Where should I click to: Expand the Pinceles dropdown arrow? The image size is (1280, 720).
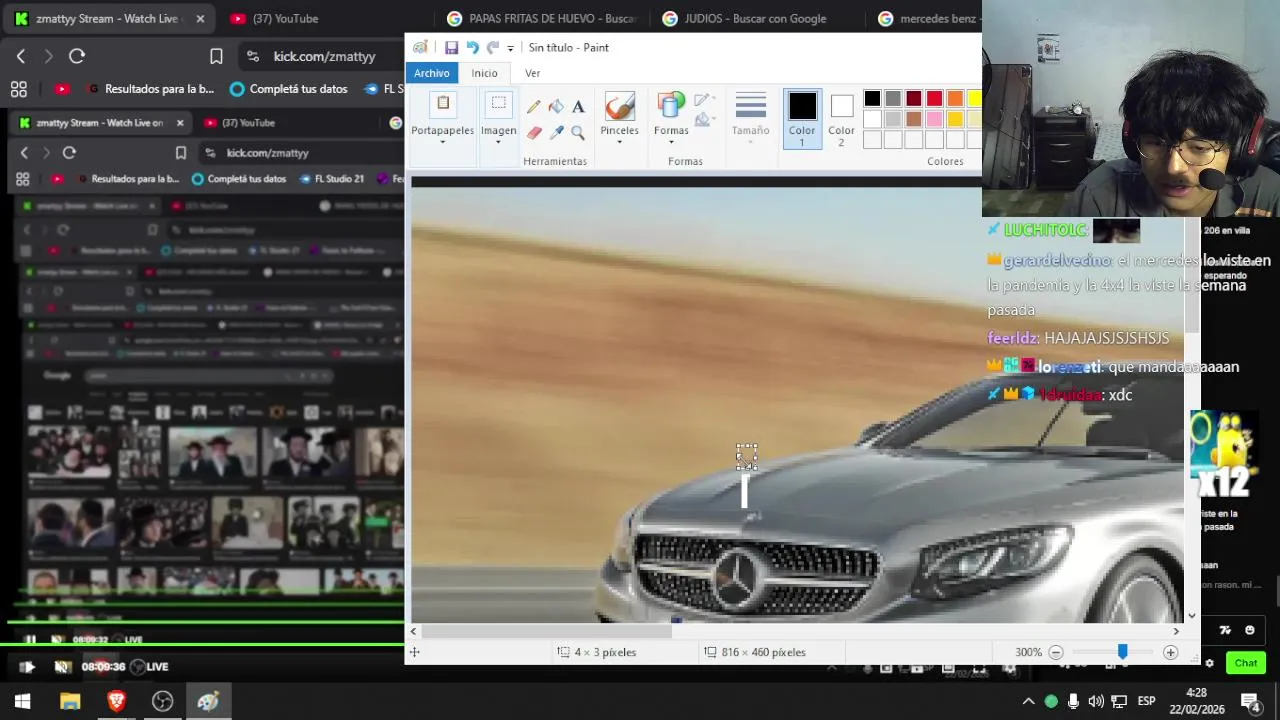click(620, 142)
